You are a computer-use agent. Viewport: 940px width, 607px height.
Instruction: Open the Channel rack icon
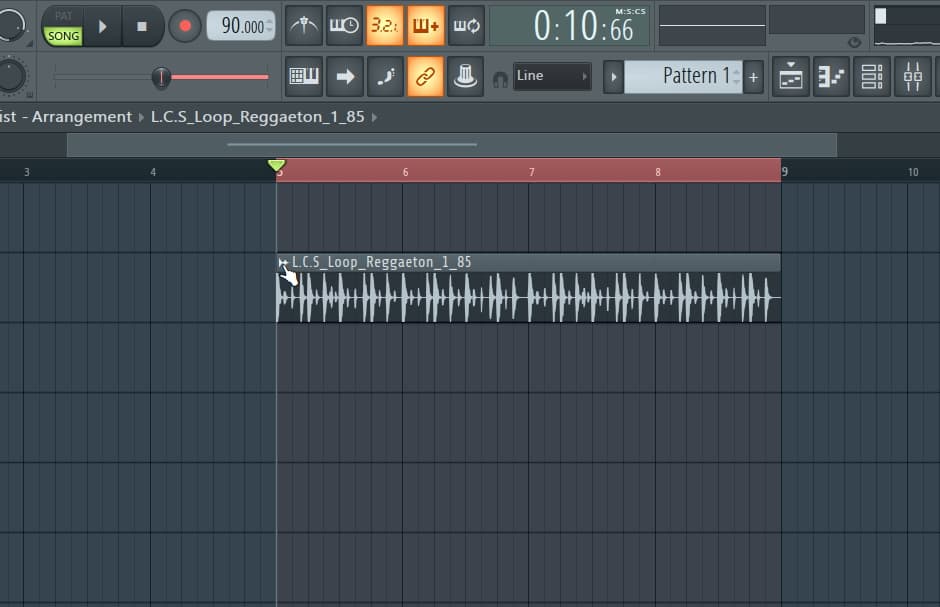(x=872, y=76)
